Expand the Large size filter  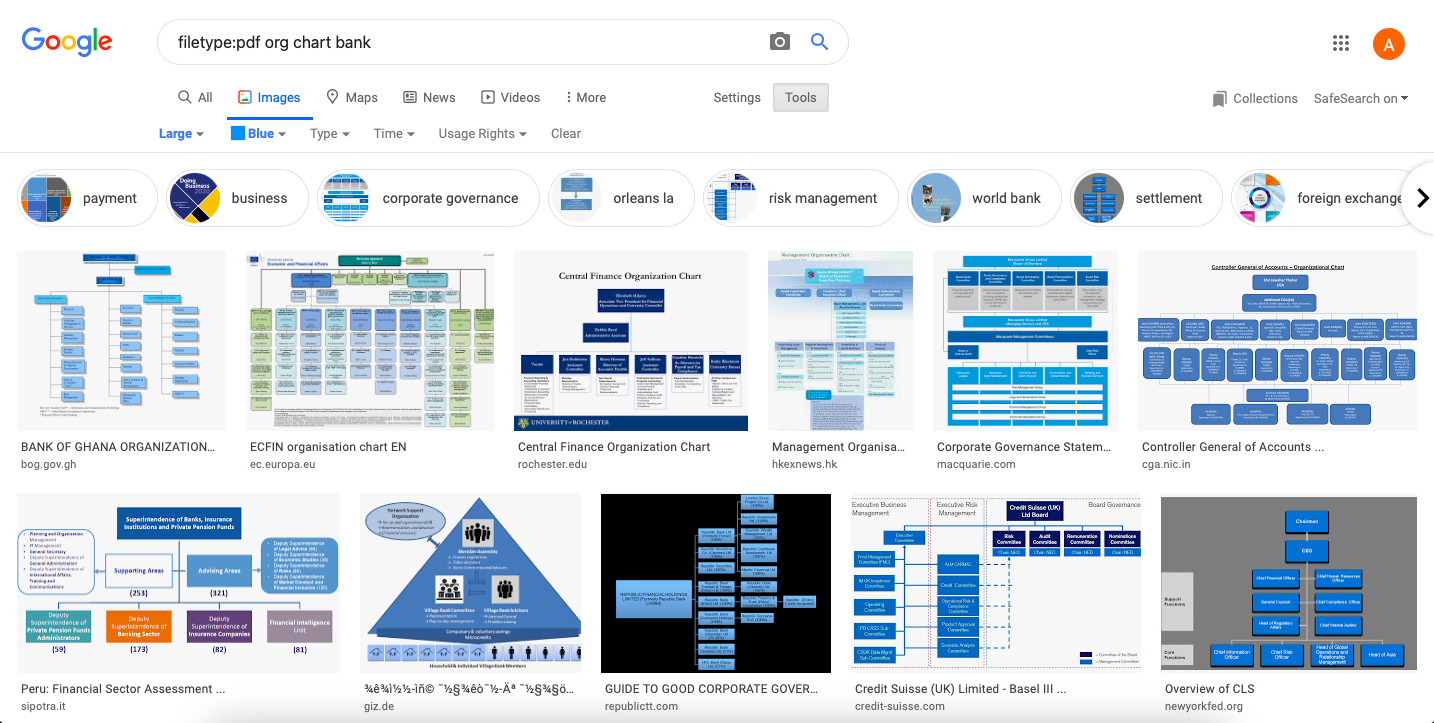(181, 133)
